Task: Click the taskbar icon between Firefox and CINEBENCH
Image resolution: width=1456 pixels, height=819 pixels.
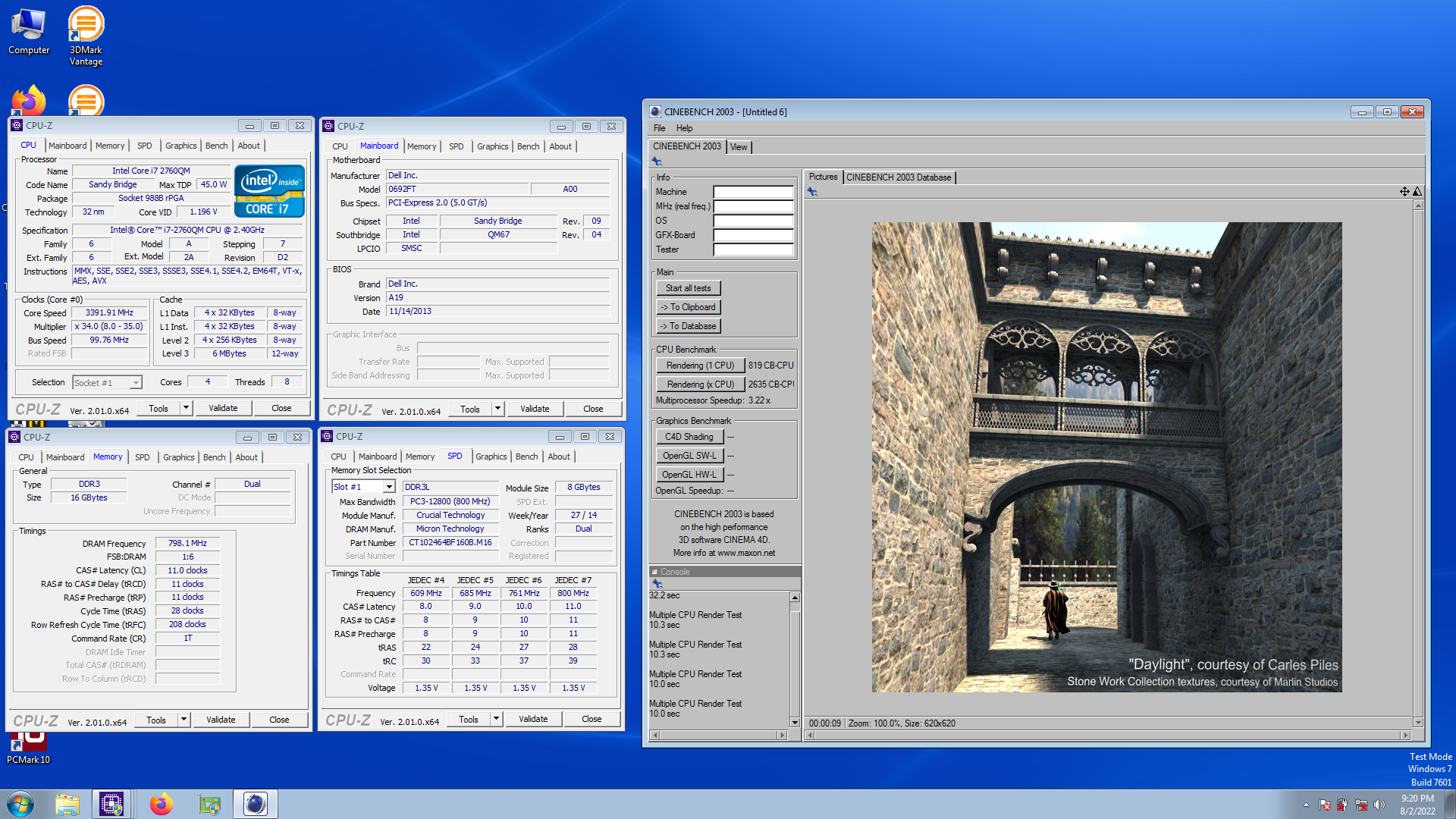Action: (x=209, y=804)
